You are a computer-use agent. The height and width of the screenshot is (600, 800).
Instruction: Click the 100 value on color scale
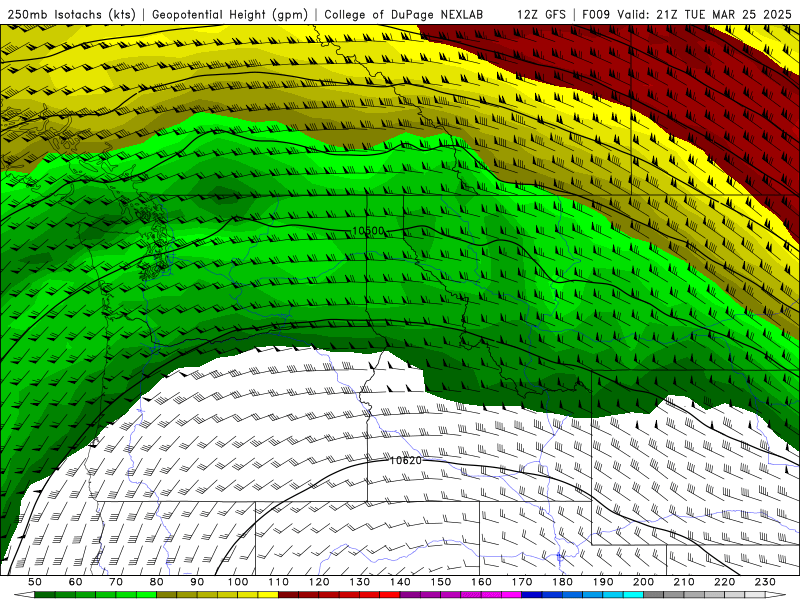click(x=238, y=582)
